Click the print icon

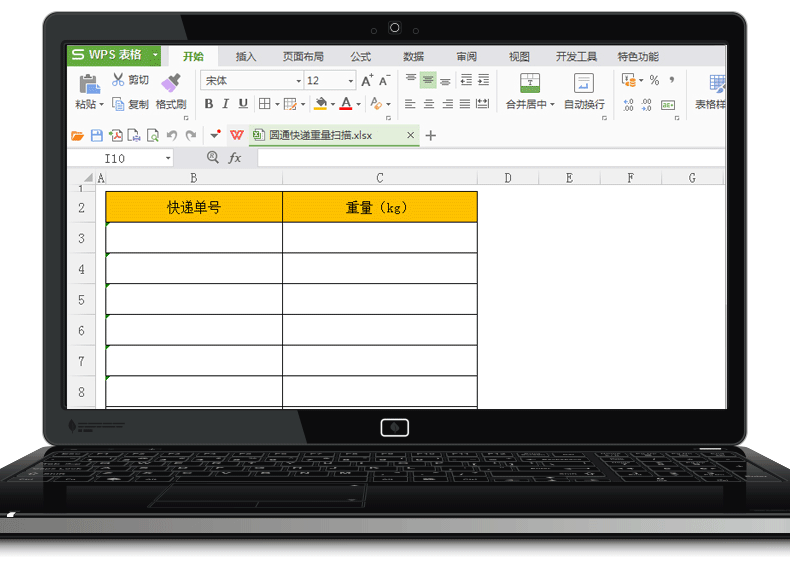point(134,135)
